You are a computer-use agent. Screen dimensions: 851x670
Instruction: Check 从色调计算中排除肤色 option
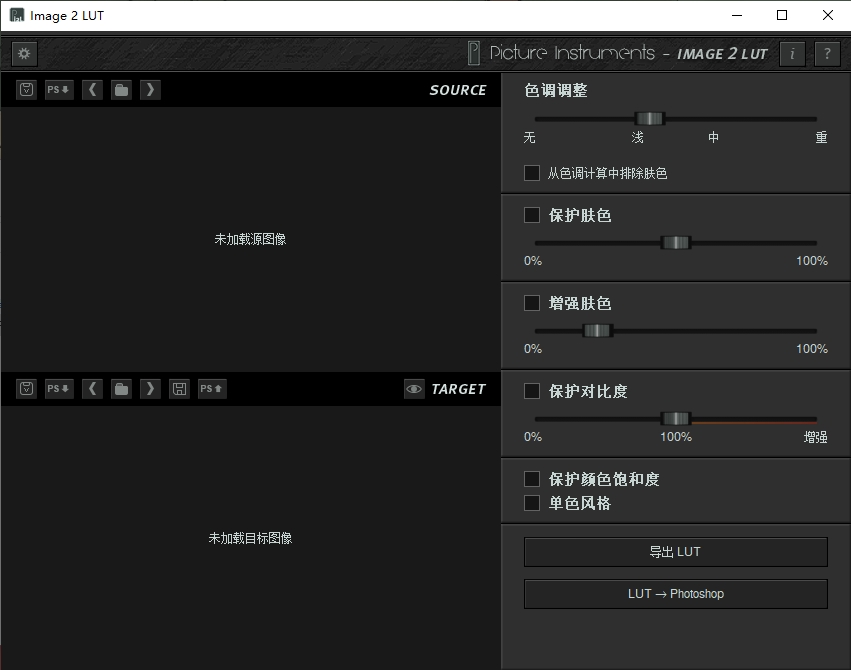coord(531,172)
